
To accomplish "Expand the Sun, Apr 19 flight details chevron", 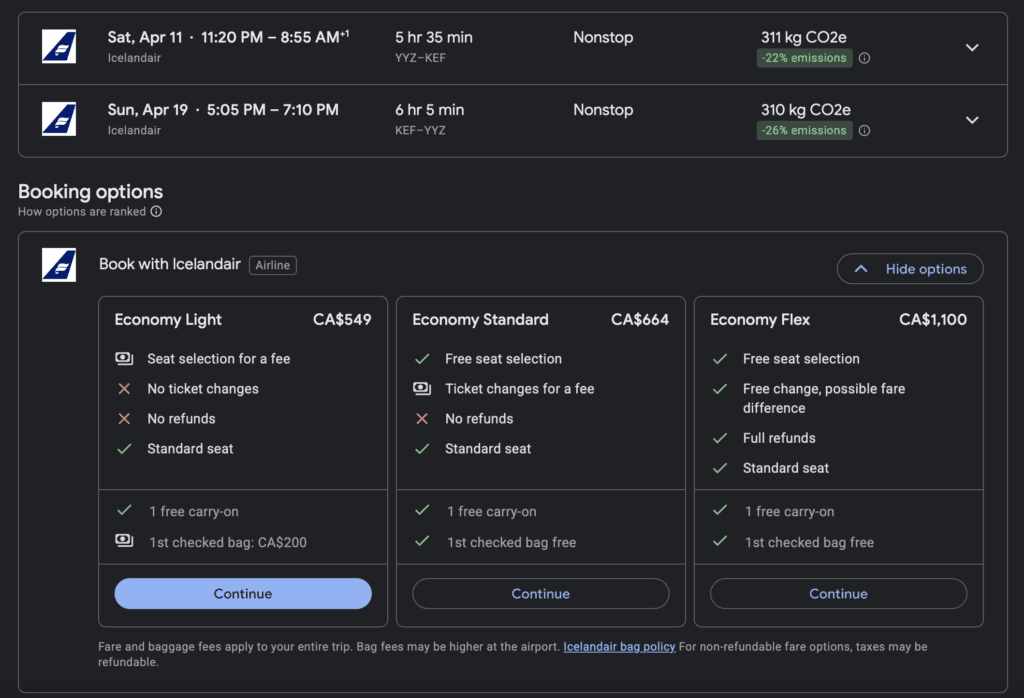I will pyautogui.click(x=971, y=120).
